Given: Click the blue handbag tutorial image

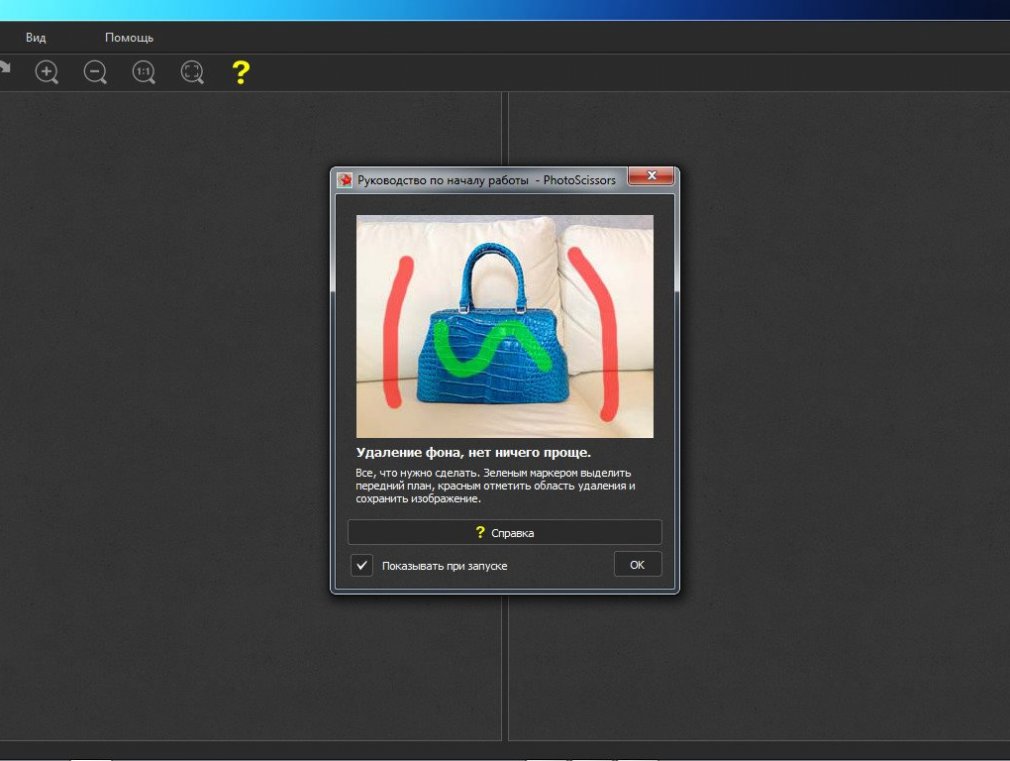Looking at the screenshot, I should (504, 326).
